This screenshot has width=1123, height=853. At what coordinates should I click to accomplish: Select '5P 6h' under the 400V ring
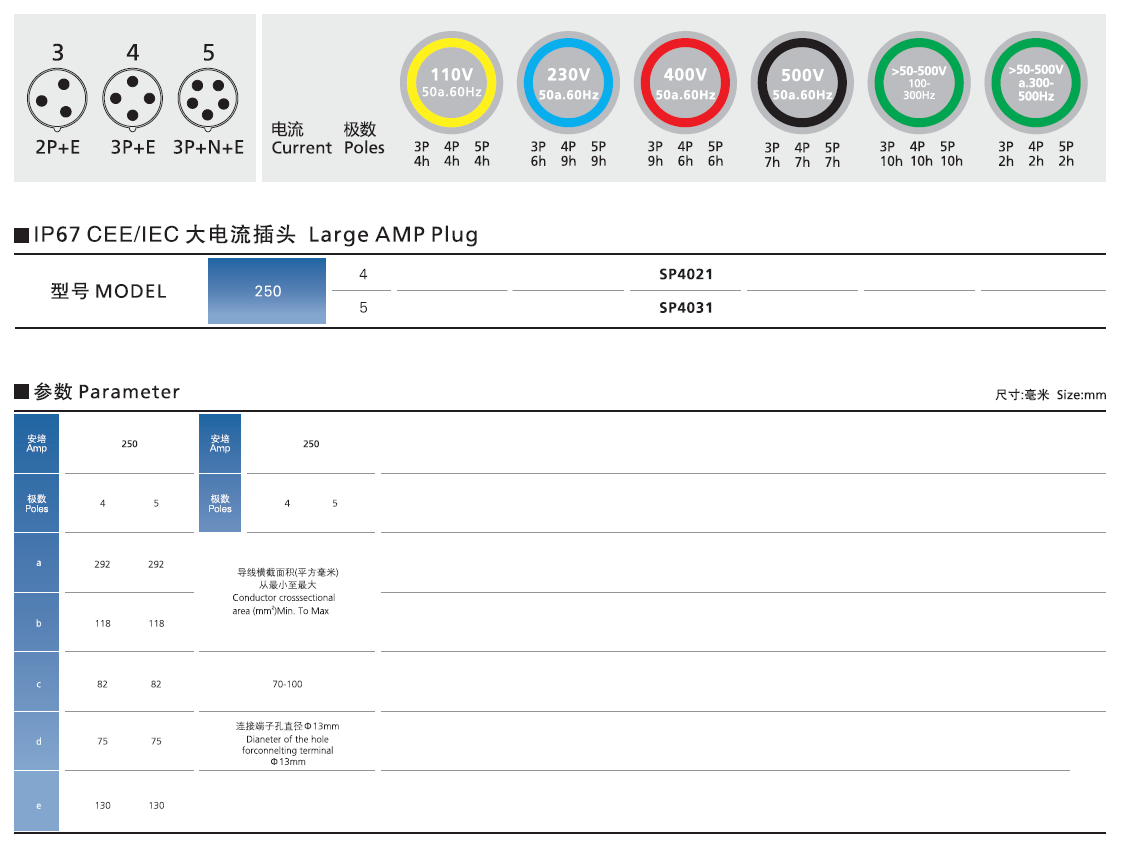click(x=715, y=154)
